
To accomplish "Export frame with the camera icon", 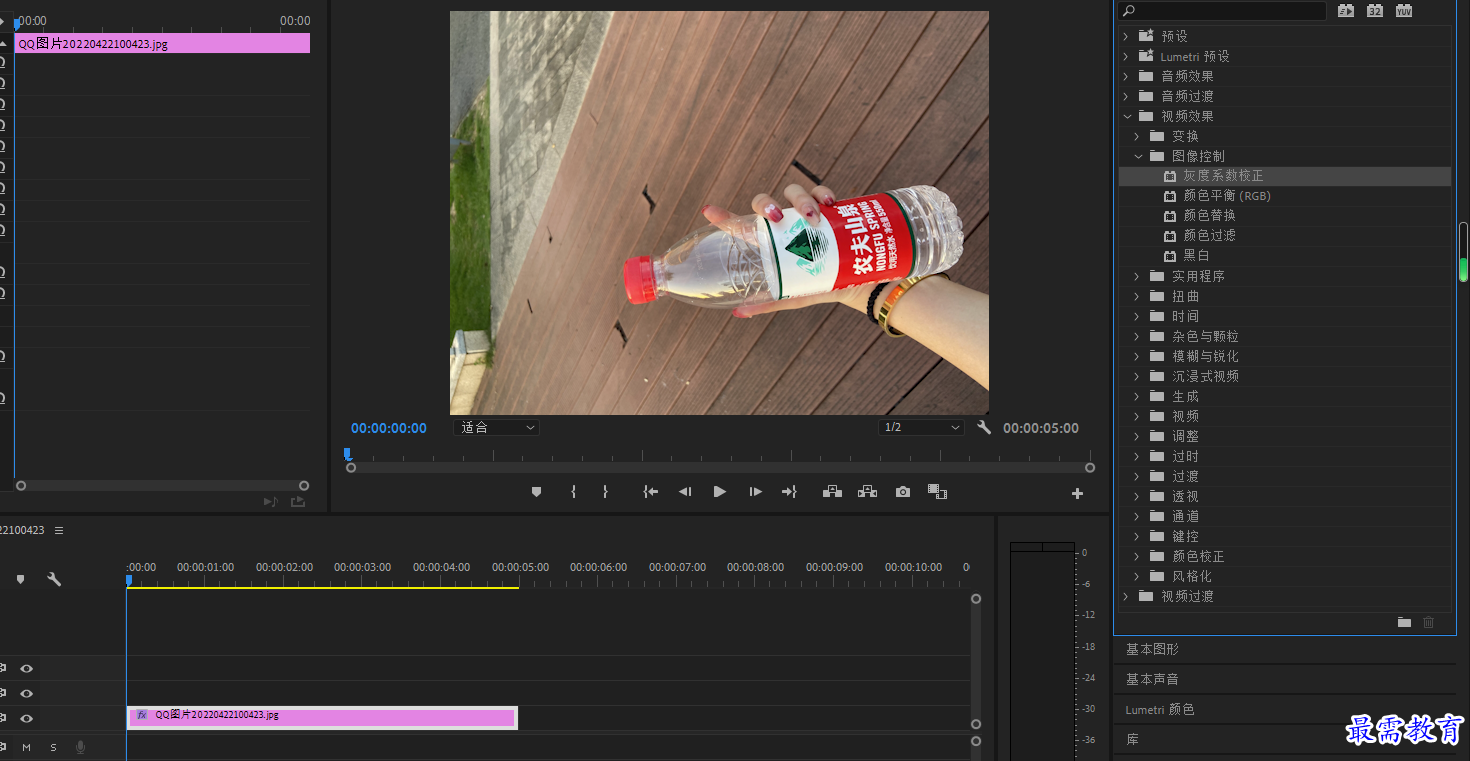I will point(903,492).
